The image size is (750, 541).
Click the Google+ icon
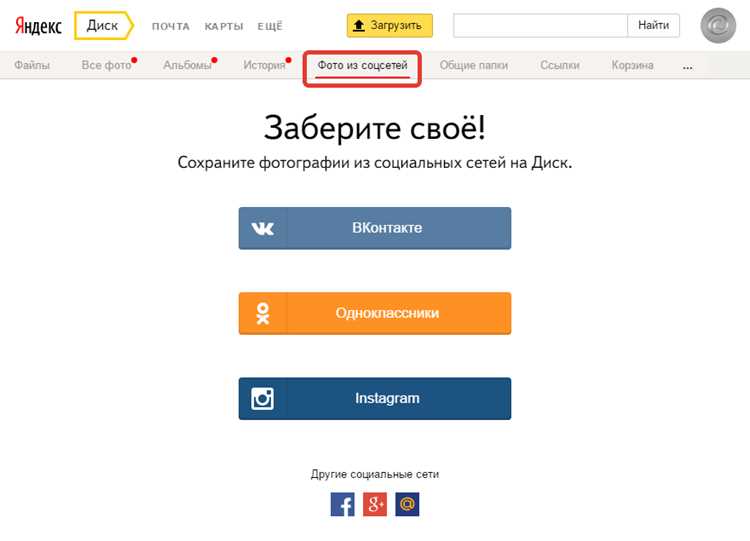click(x=375, y=505)
